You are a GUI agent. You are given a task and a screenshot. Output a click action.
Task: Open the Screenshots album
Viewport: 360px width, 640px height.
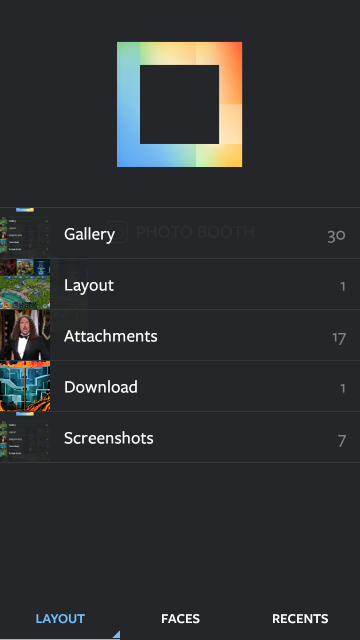pyautogui.click(x=180, y=437)
